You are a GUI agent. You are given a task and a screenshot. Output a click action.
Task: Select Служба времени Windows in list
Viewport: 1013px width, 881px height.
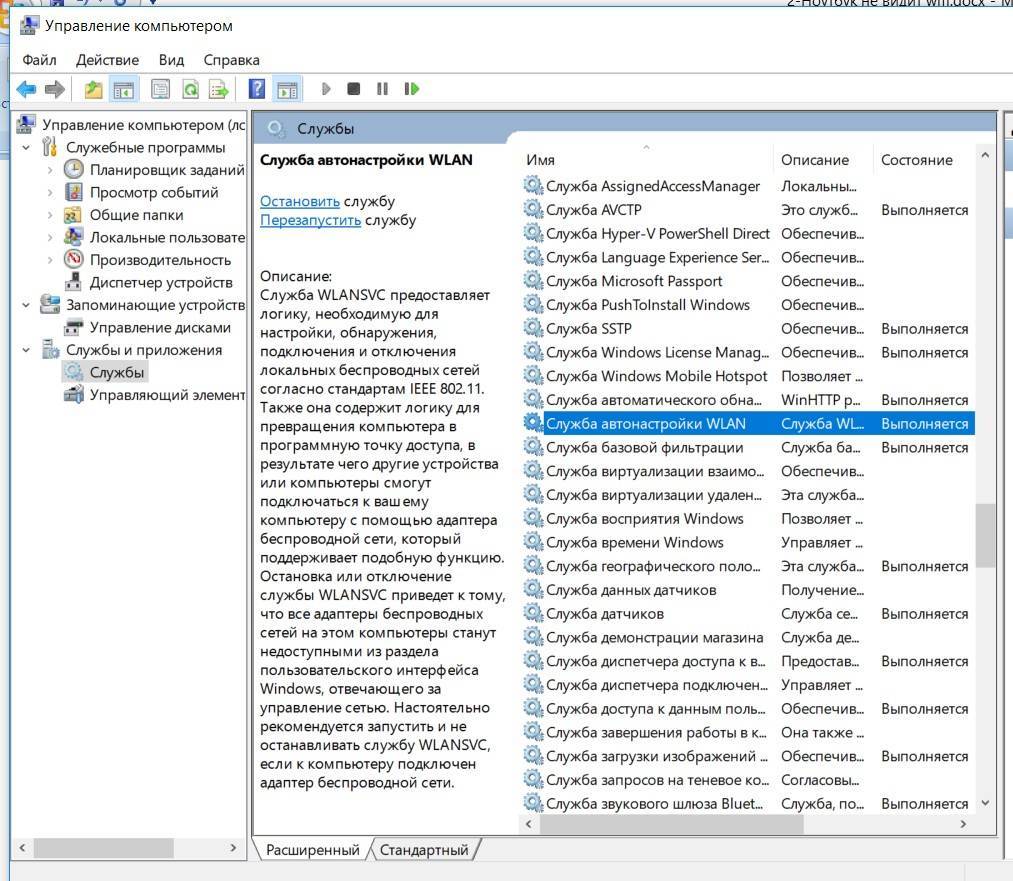pos(634,542)
